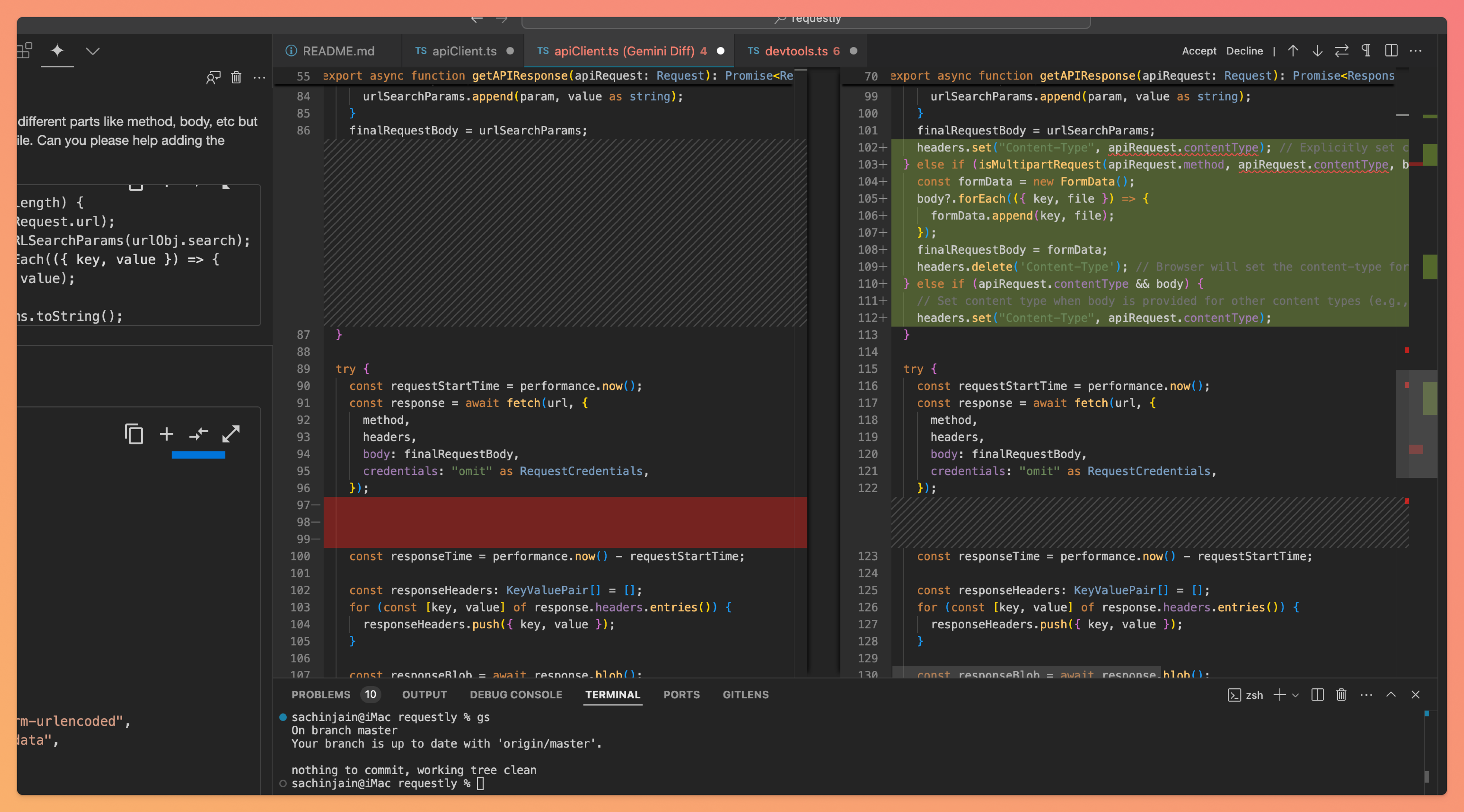This screenshot has height=812, width=1464.
Task: Accept the Gemini diff changes
Action: tap(1198, 51)
